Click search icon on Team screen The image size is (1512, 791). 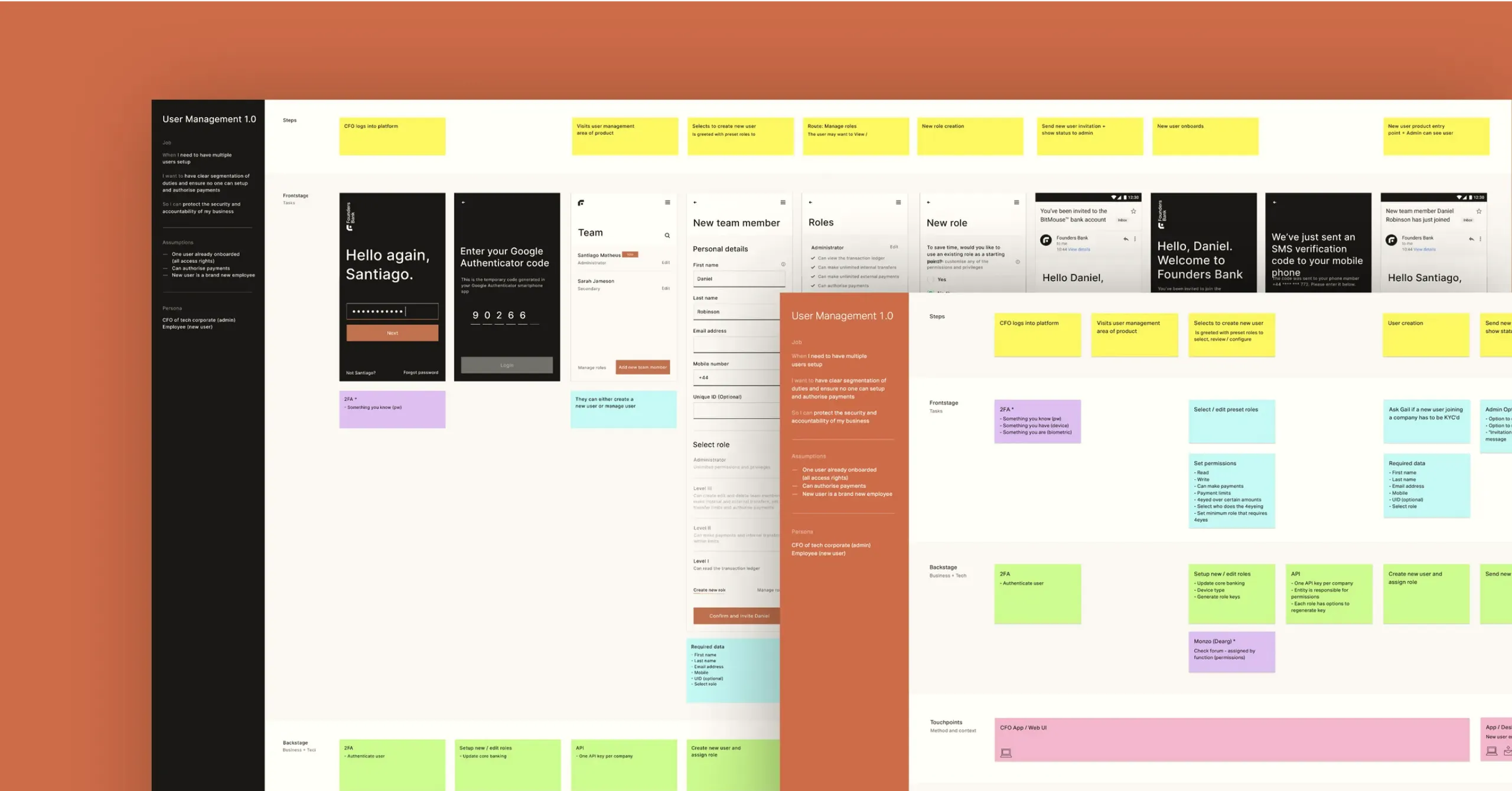[x=667, y=236]
